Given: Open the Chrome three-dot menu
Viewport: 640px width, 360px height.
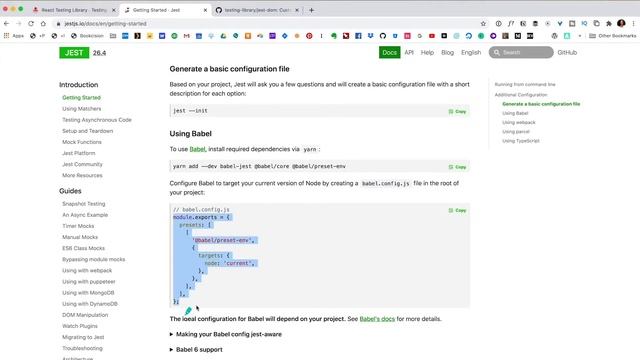Looking at the screenshot, I should click(633, 24).
